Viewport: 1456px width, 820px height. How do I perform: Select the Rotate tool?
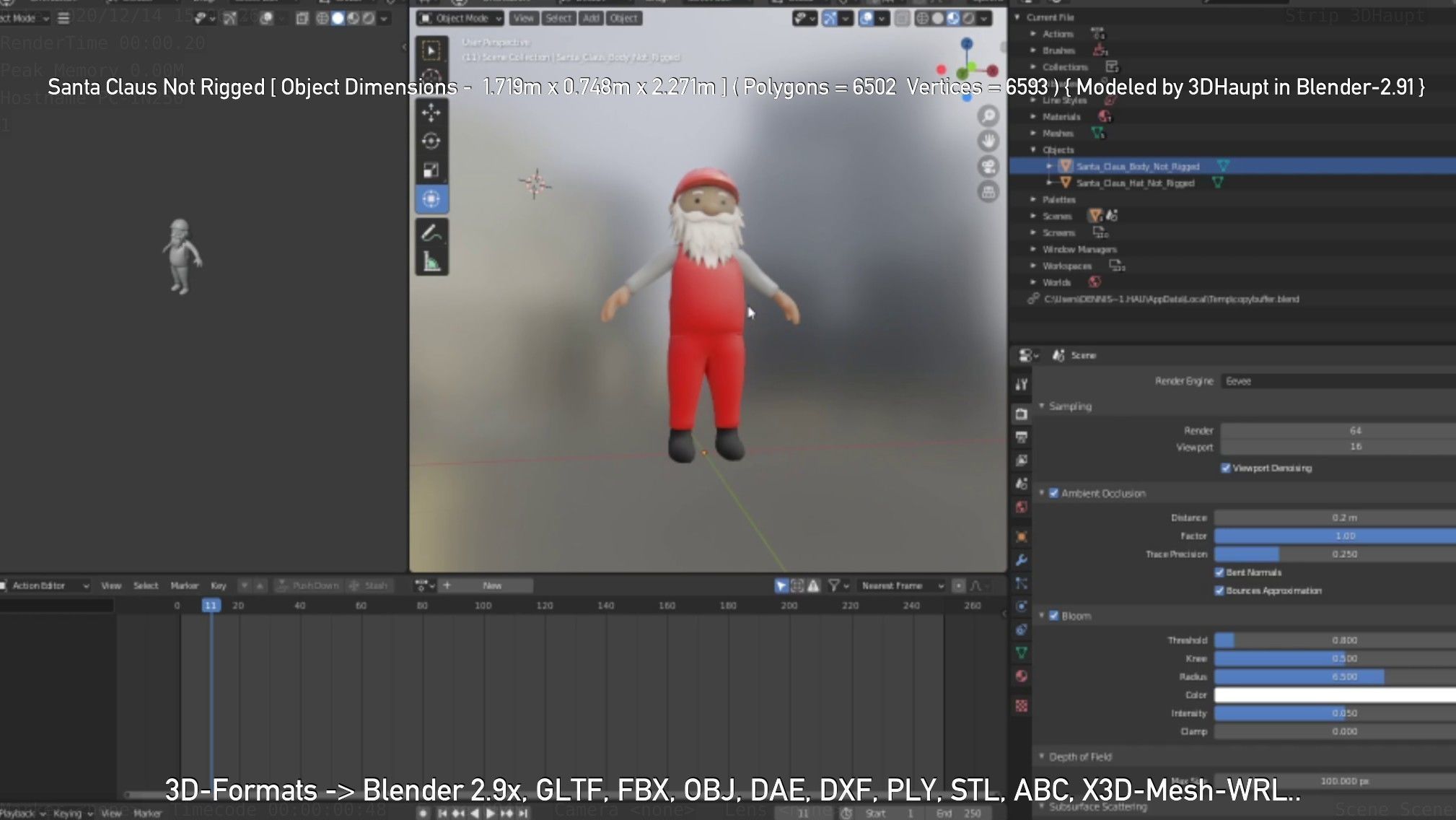coord(431,141)
